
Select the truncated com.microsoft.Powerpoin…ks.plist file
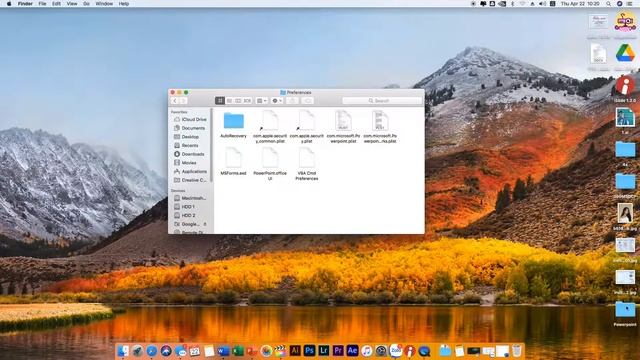coord(380,127)
